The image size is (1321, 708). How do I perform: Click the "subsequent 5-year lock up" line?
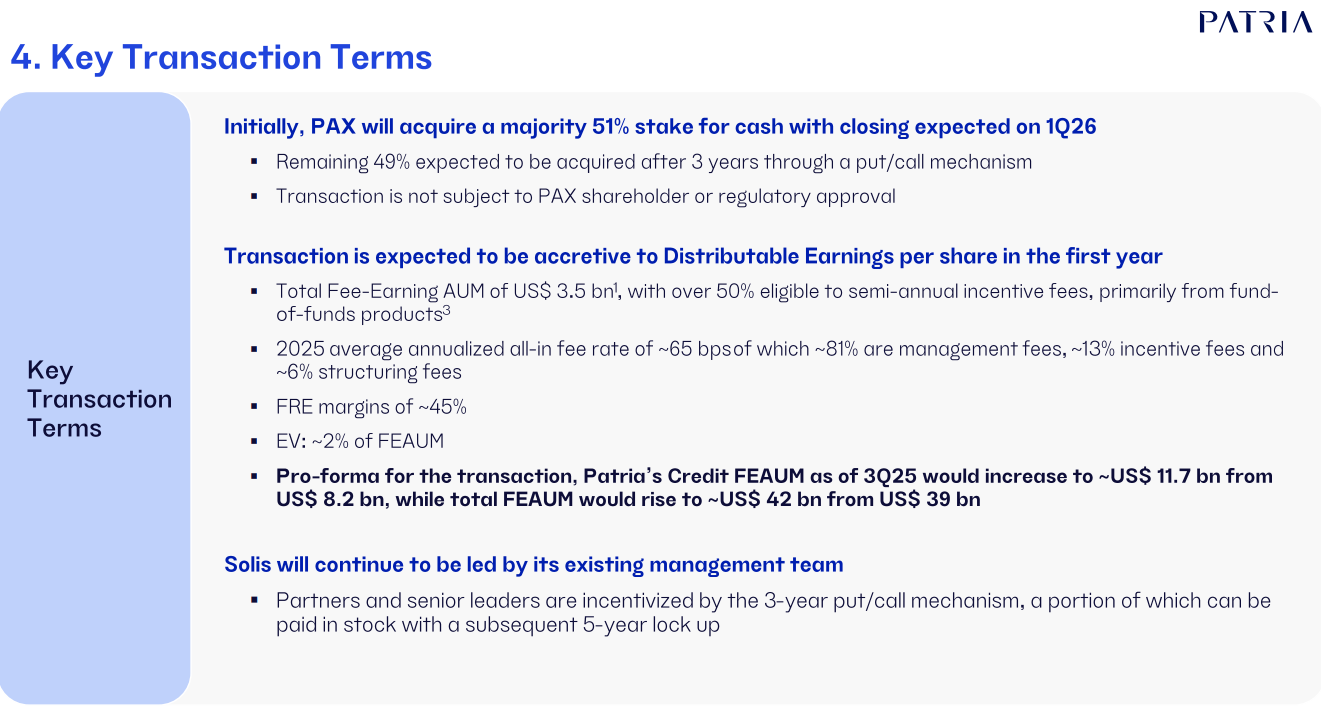pos(498,626)
